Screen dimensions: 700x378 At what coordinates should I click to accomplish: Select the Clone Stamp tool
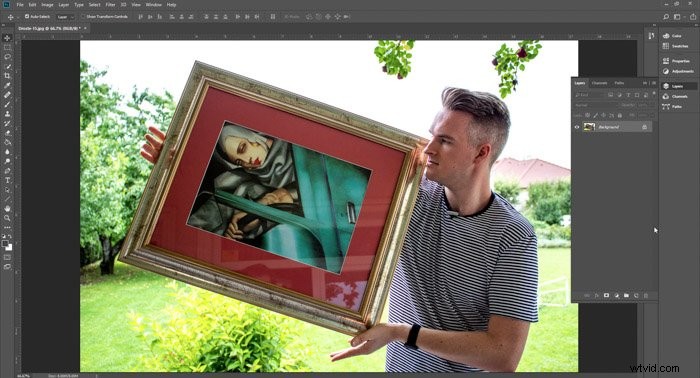pos(7,114)
